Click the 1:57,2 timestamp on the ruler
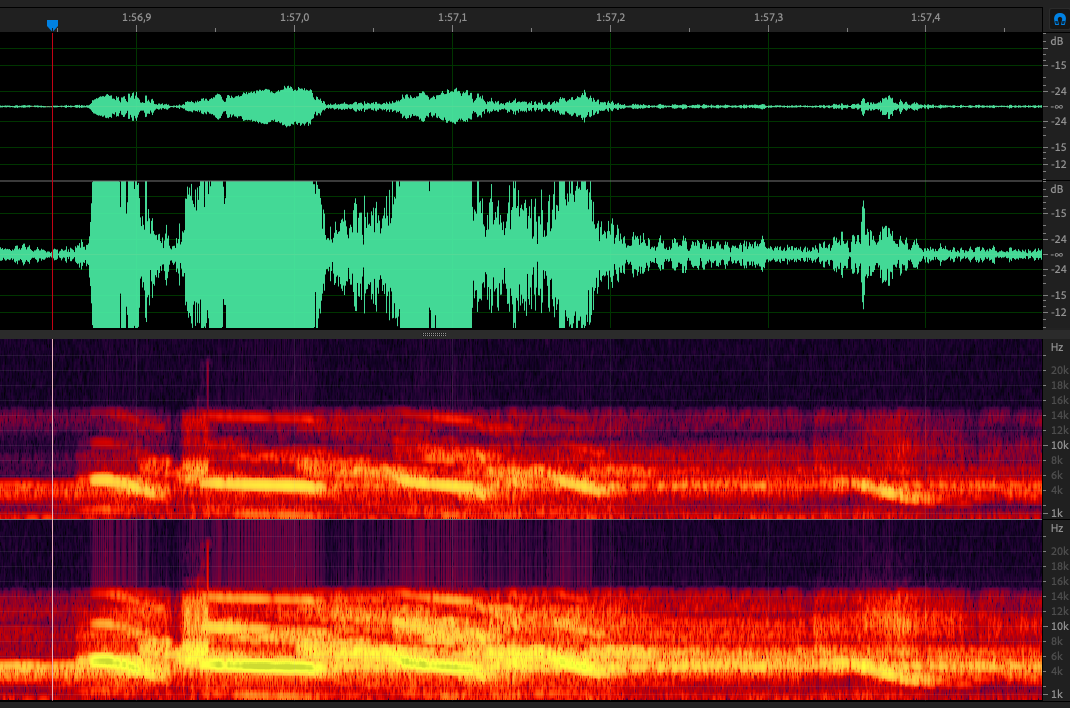This screenshot has width=1070, height=708. pos(611,18)
